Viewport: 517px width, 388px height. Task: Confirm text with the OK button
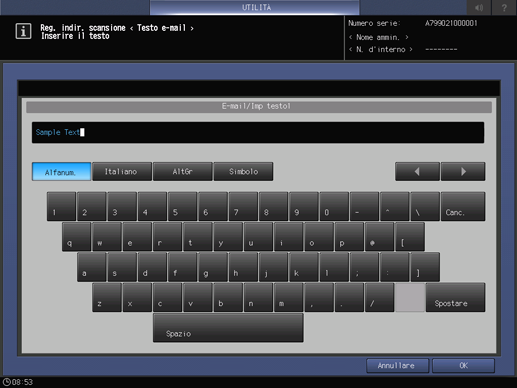point(463,366)
